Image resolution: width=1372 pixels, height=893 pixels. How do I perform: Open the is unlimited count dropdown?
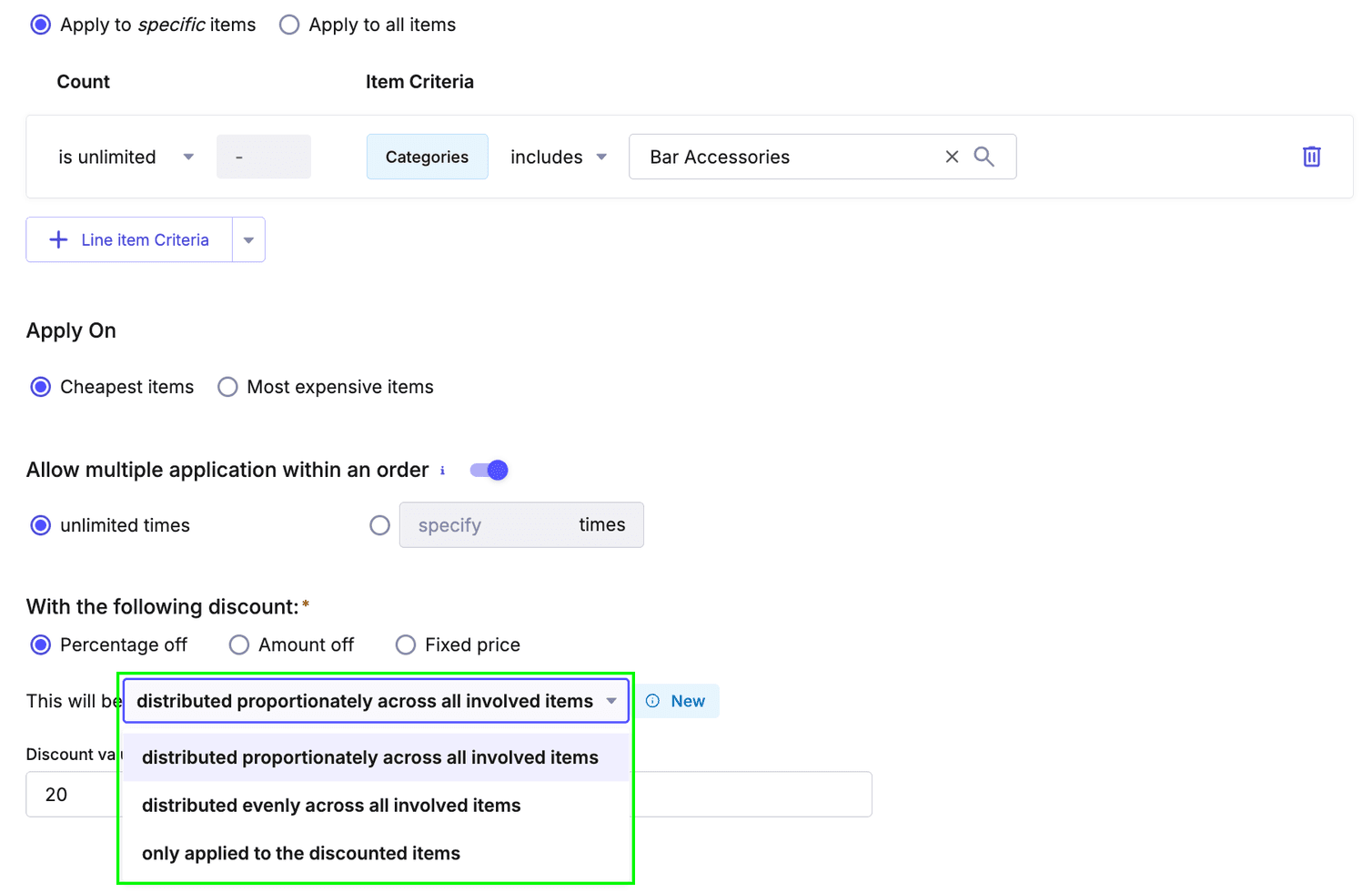click(x=187, y=157)
